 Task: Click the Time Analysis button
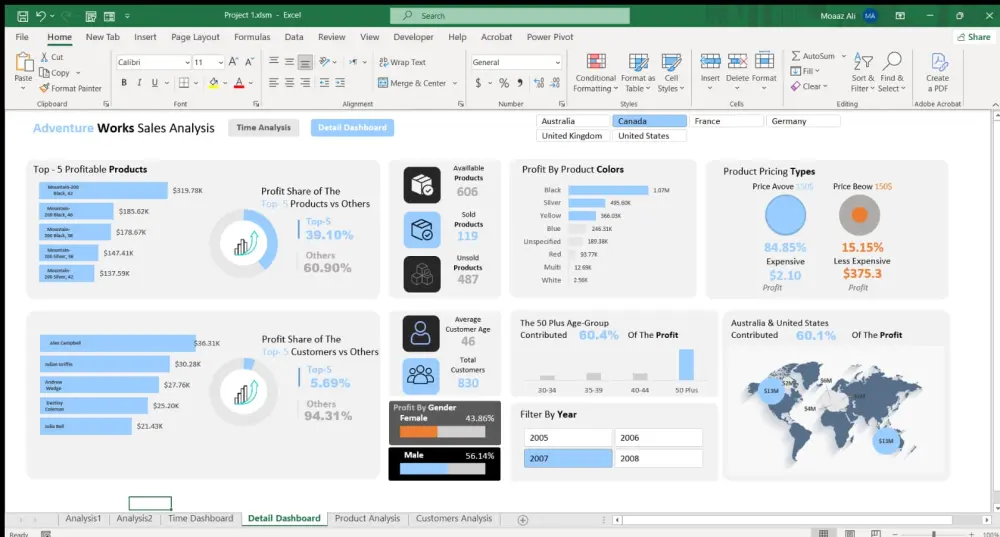click(x=263, y=128)
